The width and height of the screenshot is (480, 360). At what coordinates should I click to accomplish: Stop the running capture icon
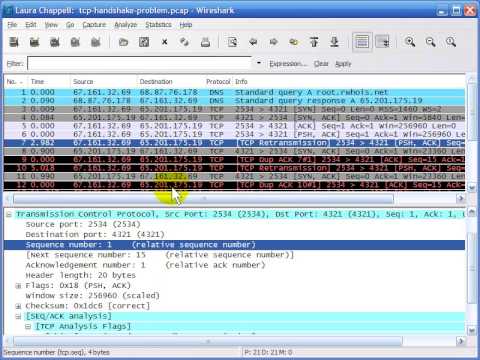point(75,42)
